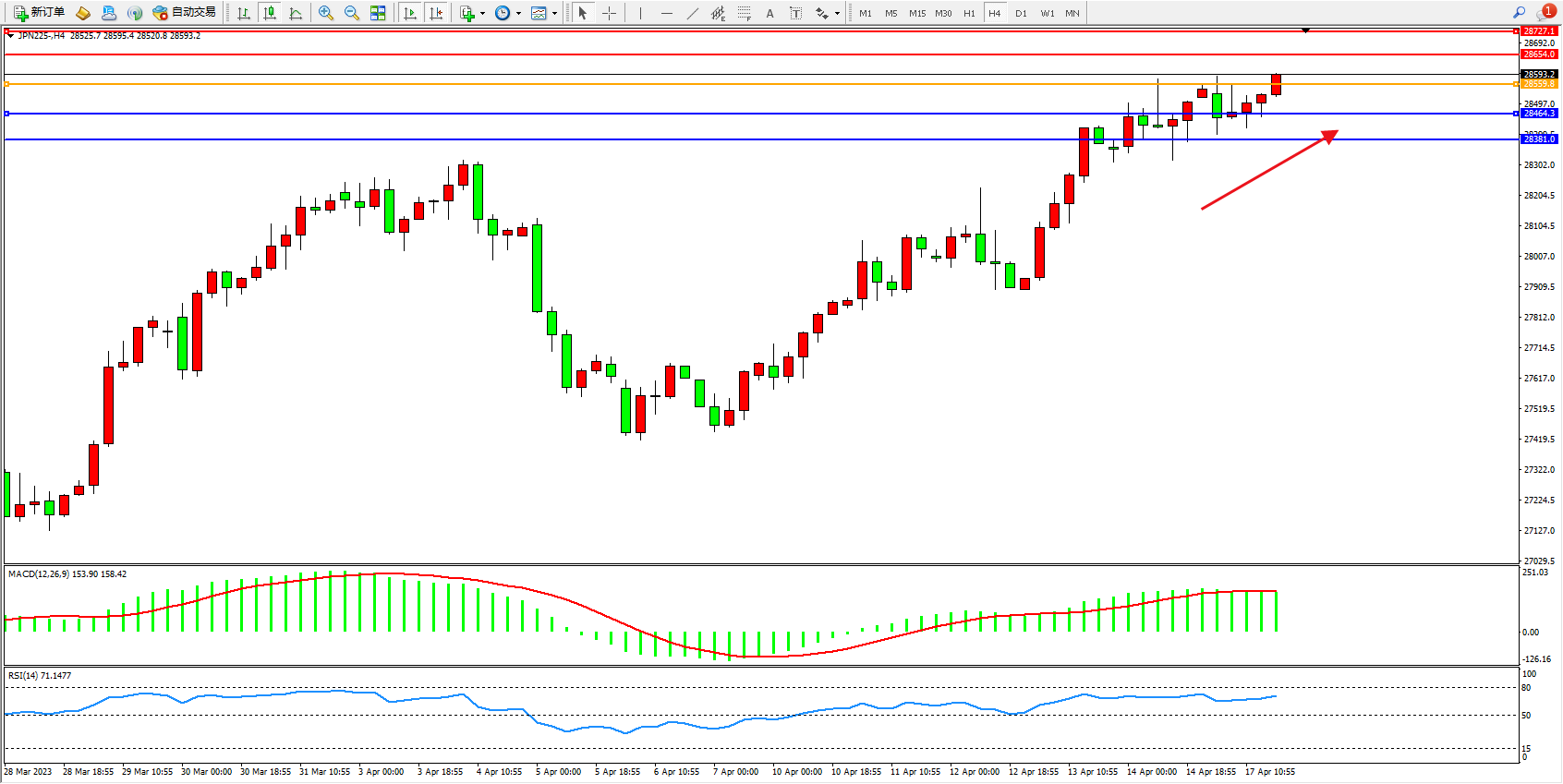Select the line chart display icon
This screenshot has height=784, width=1563.
(x=296, y=13)
